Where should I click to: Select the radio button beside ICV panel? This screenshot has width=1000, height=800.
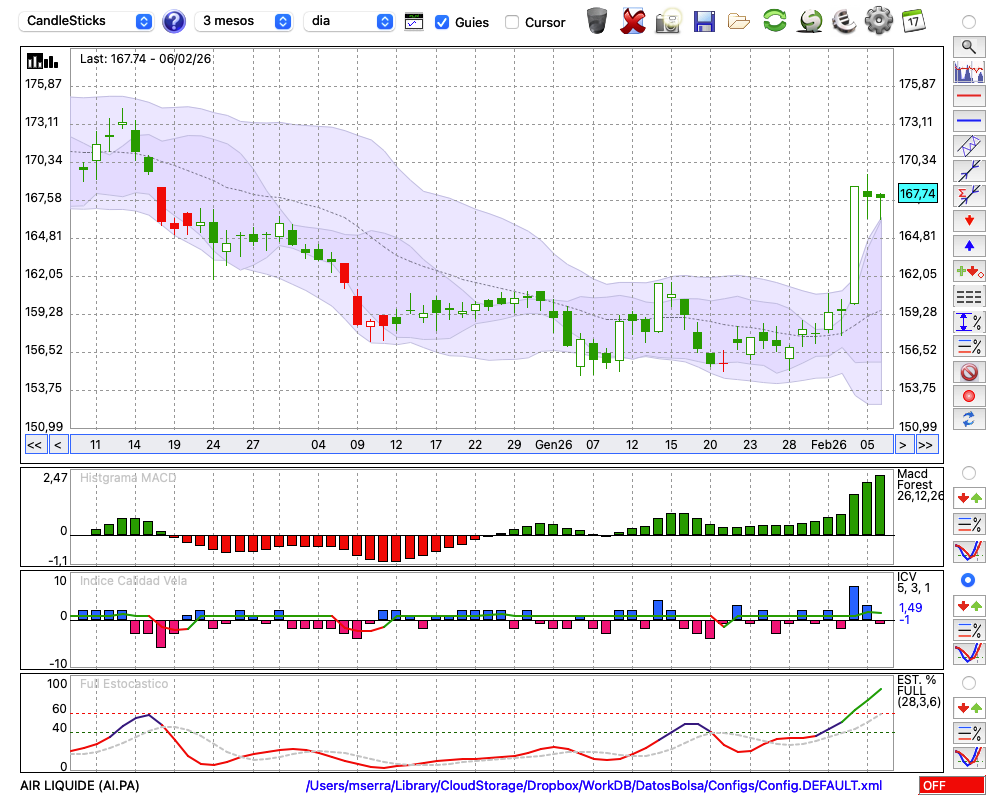tap(967, 580)
